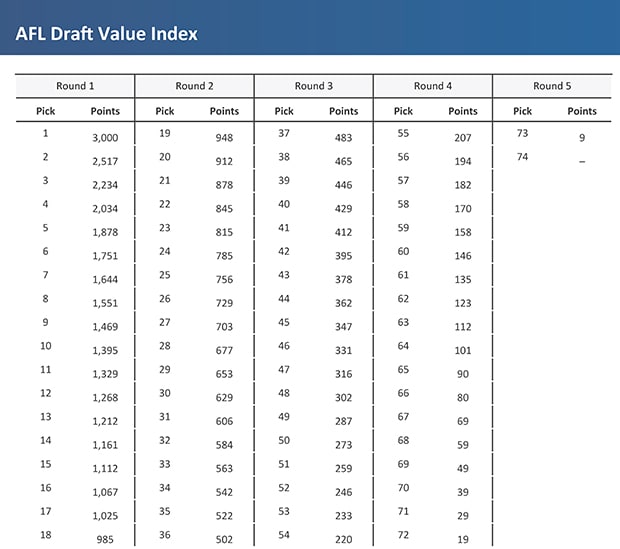The height and width of the screenshot is (549, 620).
Task: Click the points value '1,067'
Action: click(x=105, y=492)
